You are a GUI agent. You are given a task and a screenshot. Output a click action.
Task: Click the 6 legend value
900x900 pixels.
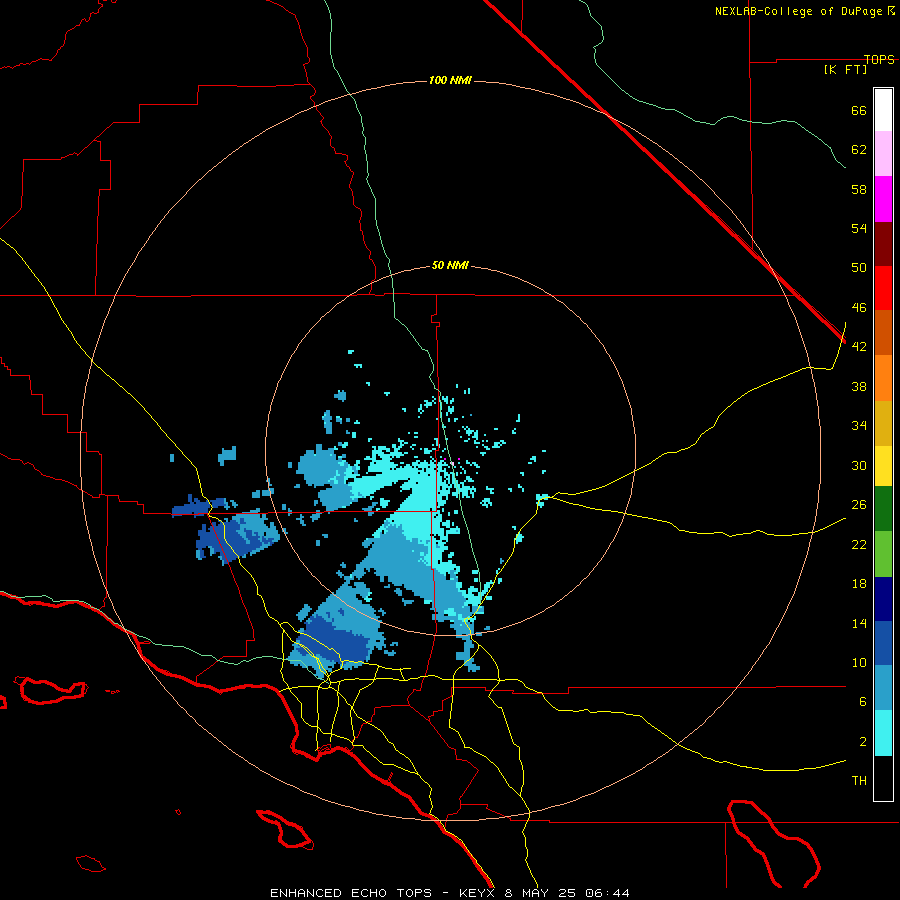(x=863, y=702)
